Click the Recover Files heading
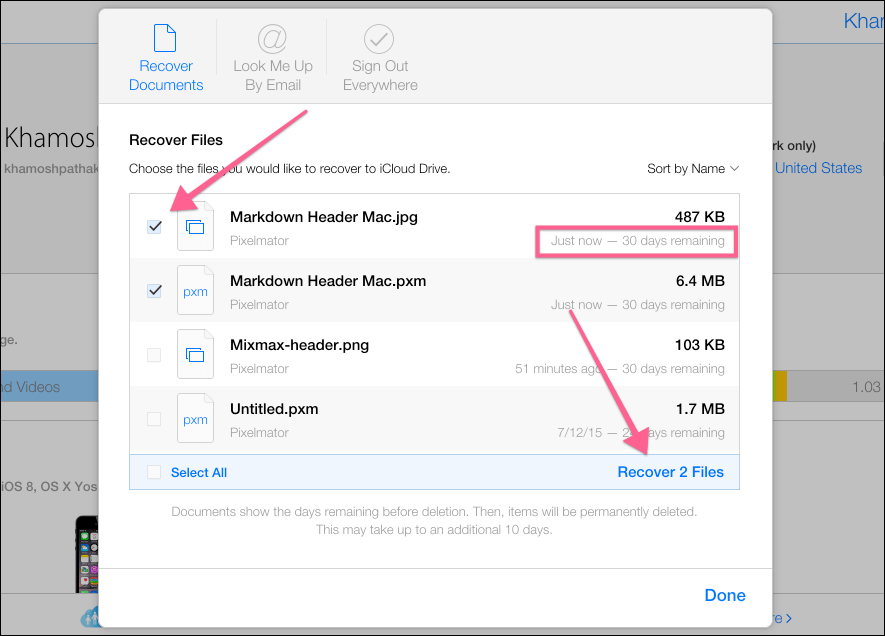This screenshot has height=636, width=885. [176, 140]
